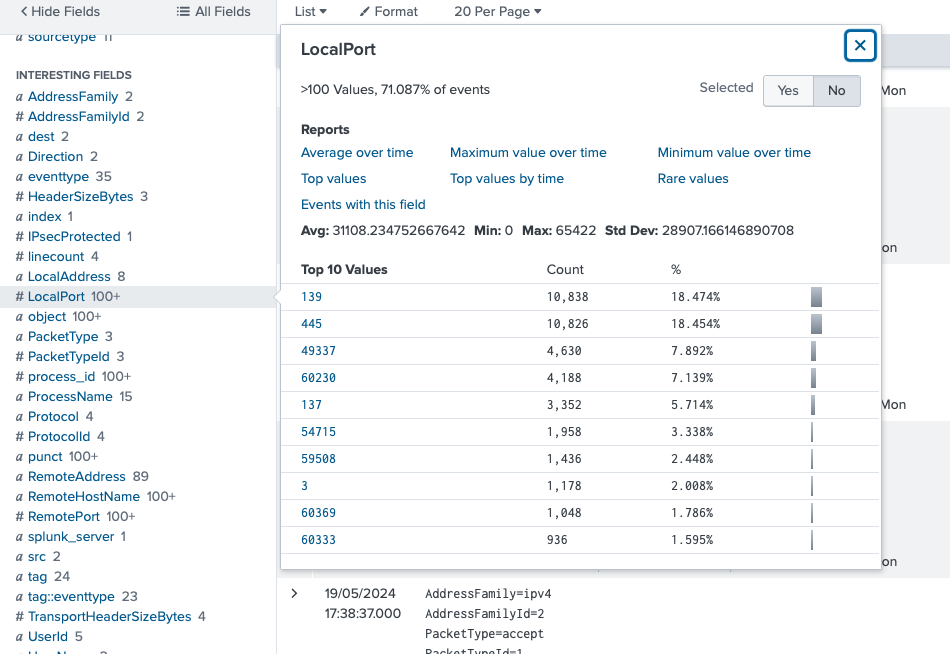
Task: Filter by LocalPort value 49337
Action: pyautogui.click(x=318, y=351)
